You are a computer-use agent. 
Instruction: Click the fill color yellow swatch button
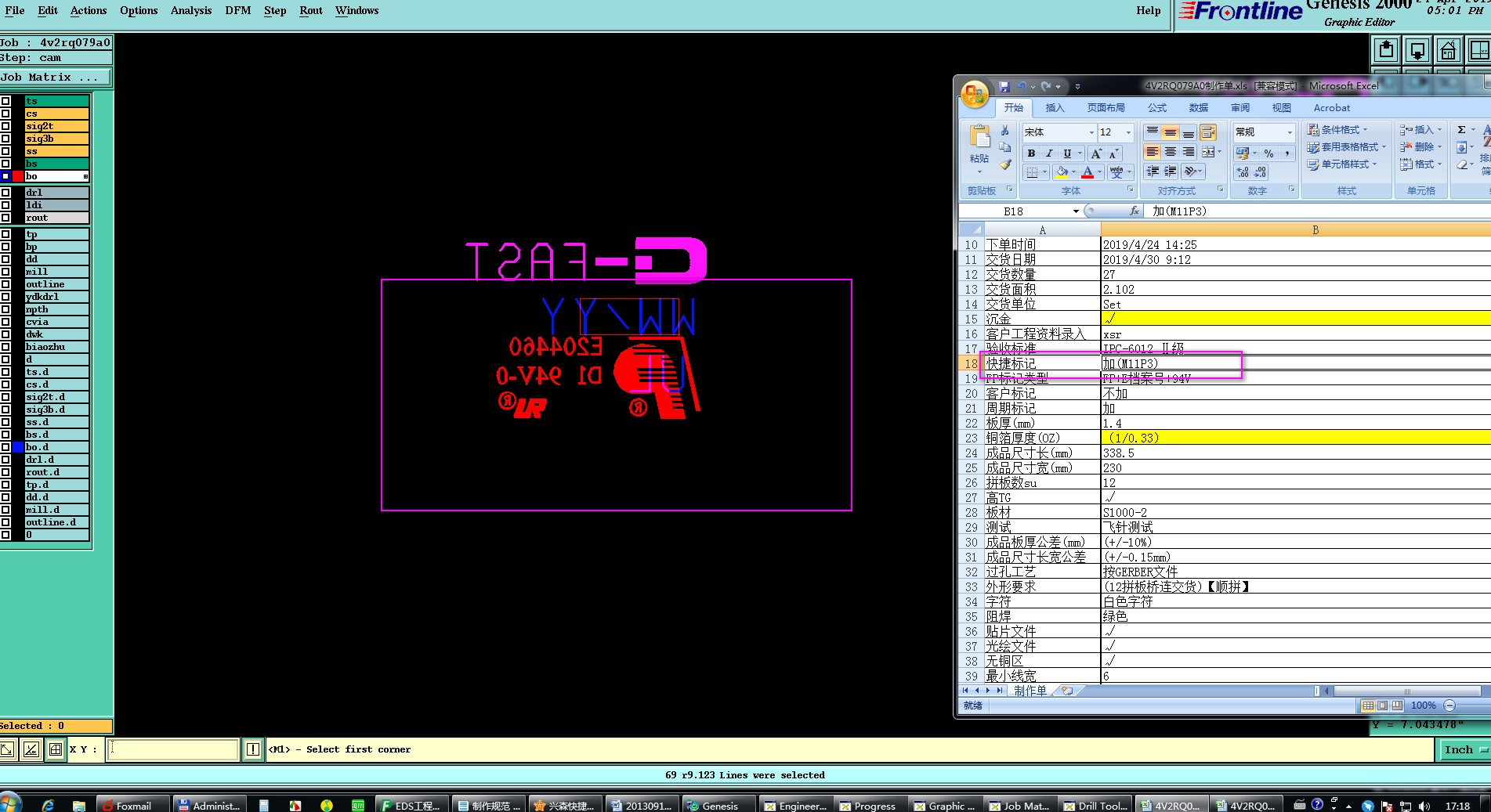click(x=1062, y=172)
